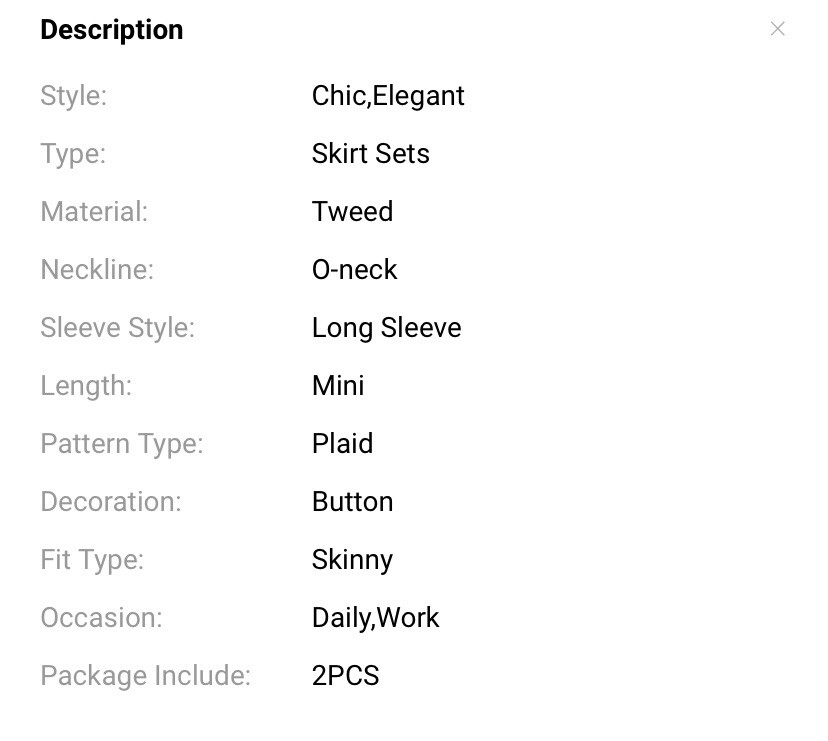Select the Skinny fit type value
This screenshot has width=828, height=741.
(353, 560)
